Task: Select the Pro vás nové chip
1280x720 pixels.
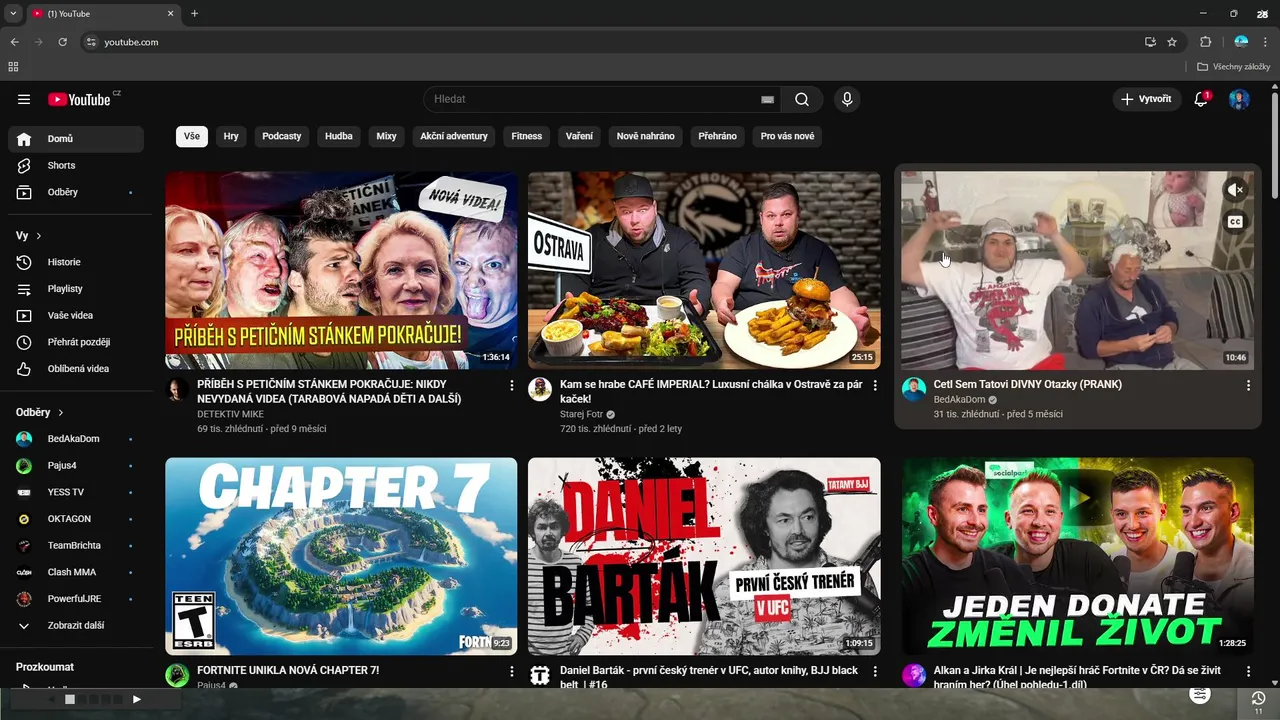Action: [x=787, y=136]
